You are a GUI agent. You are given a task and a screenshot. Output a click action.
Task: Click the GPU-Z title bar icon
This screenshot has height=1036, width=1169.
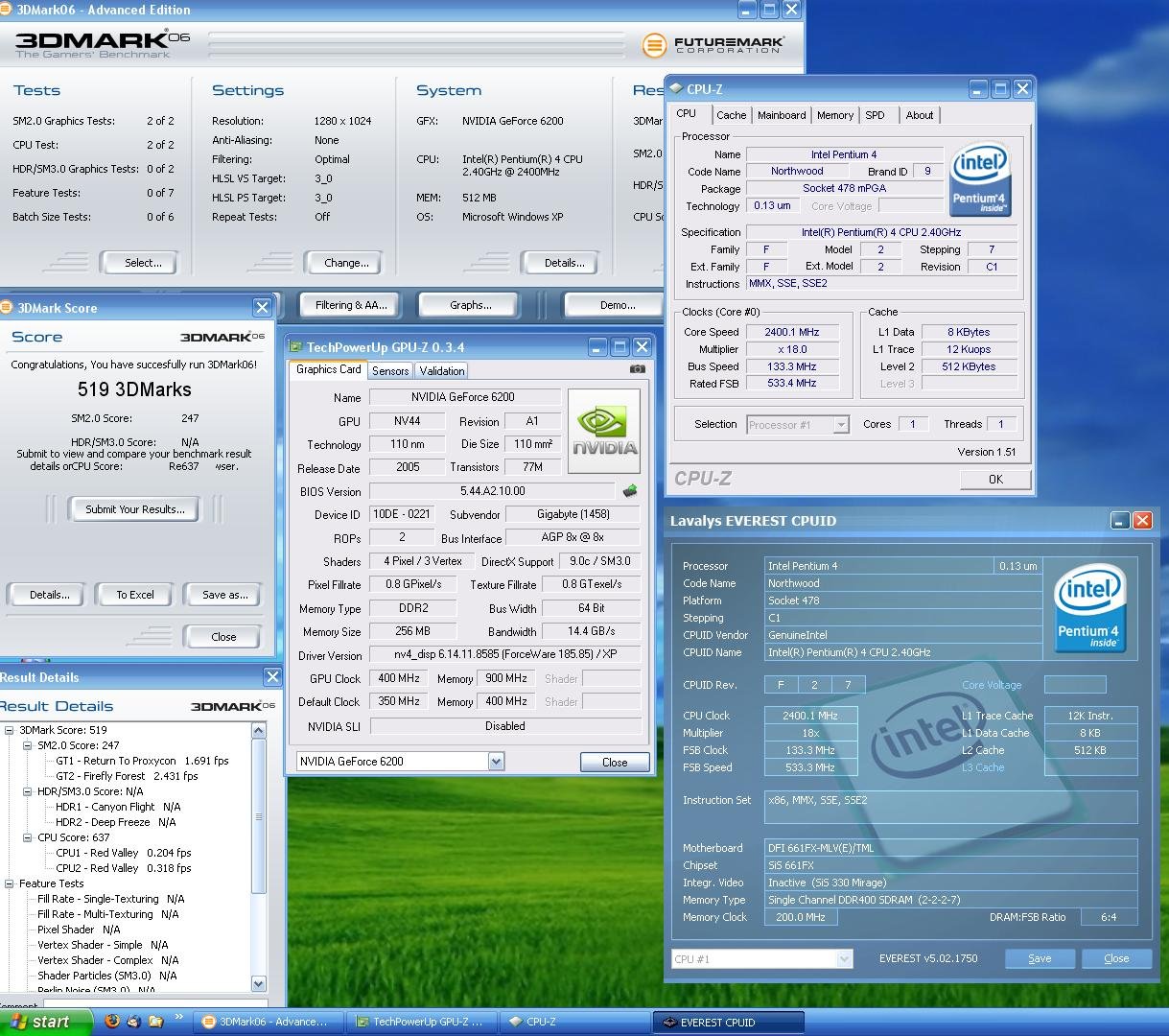[296, 347]
